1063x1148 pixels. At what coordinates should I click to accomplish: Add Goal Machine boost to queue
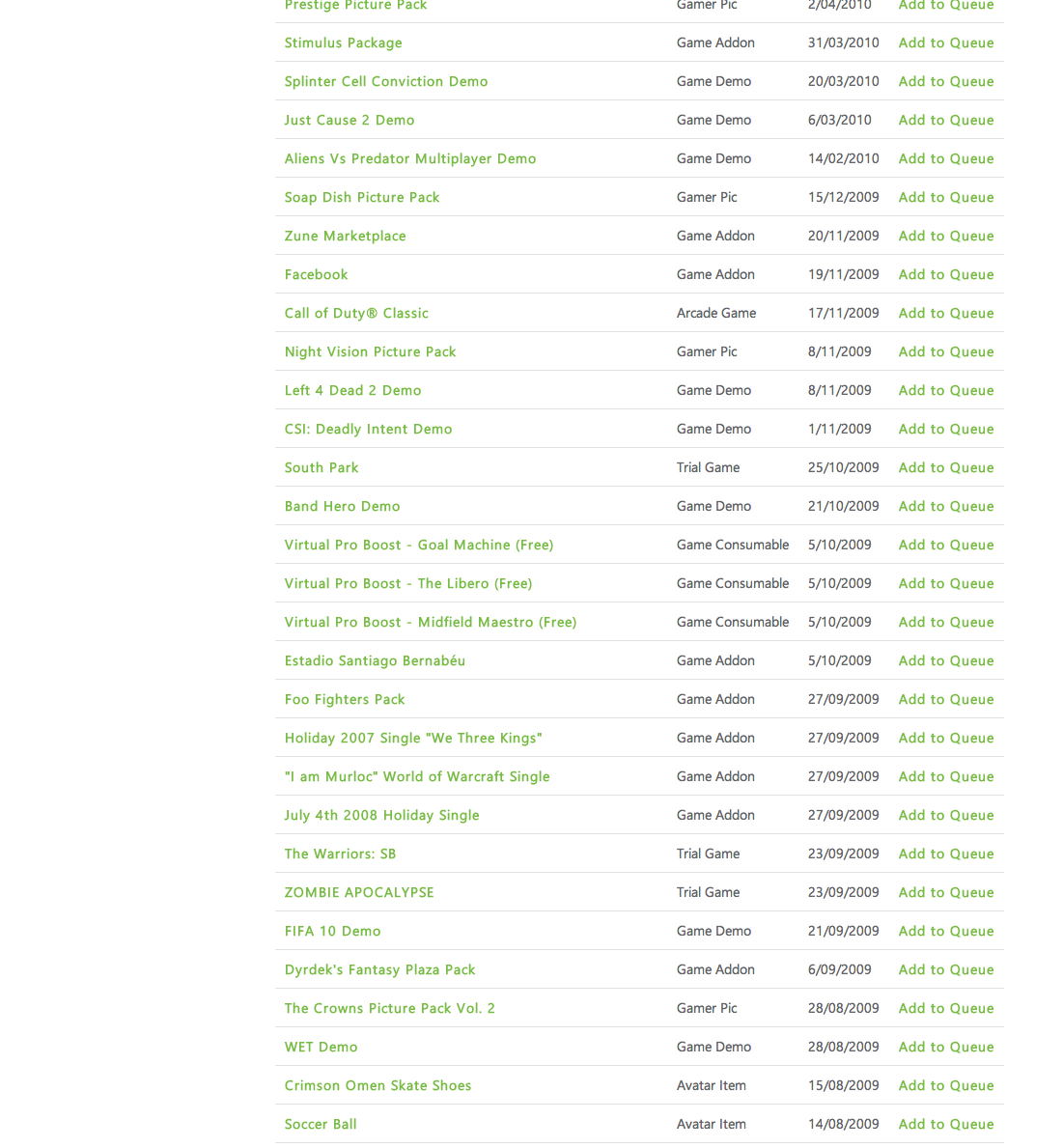[946, 545]
